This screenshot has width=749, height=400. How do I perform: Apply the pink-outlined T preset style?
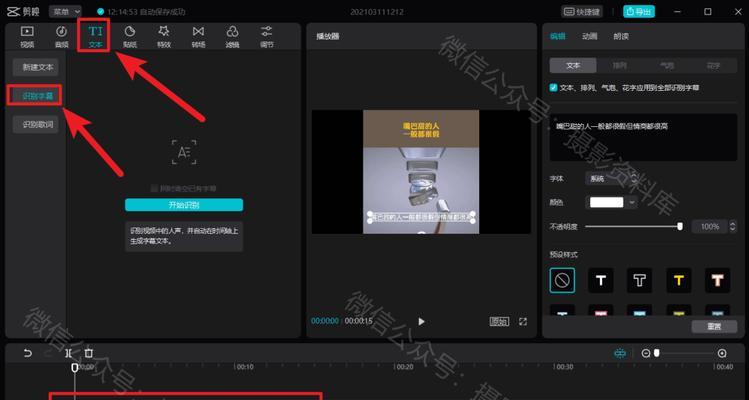(717, 280)
